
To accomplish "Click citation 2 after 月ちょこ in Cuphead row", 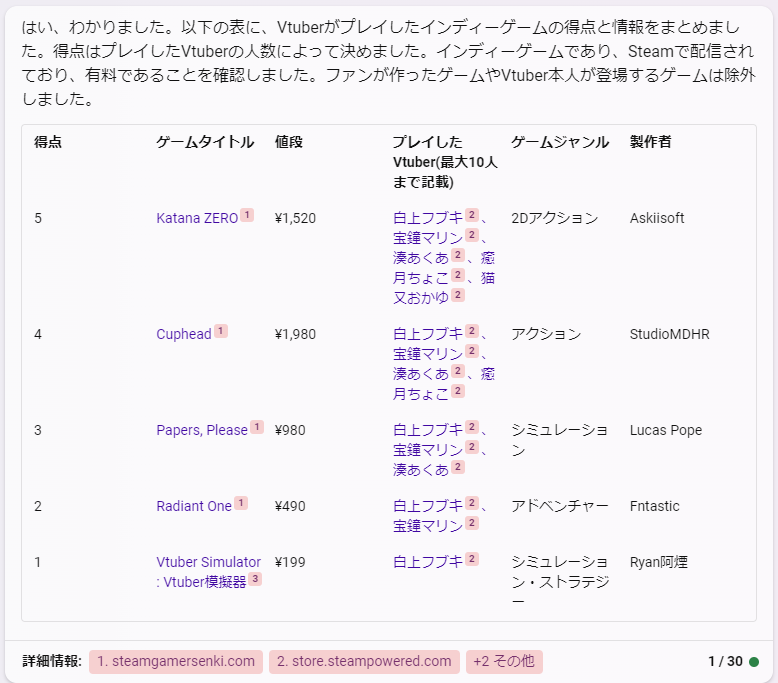I will pyautogui.click(x=458, y=391).
